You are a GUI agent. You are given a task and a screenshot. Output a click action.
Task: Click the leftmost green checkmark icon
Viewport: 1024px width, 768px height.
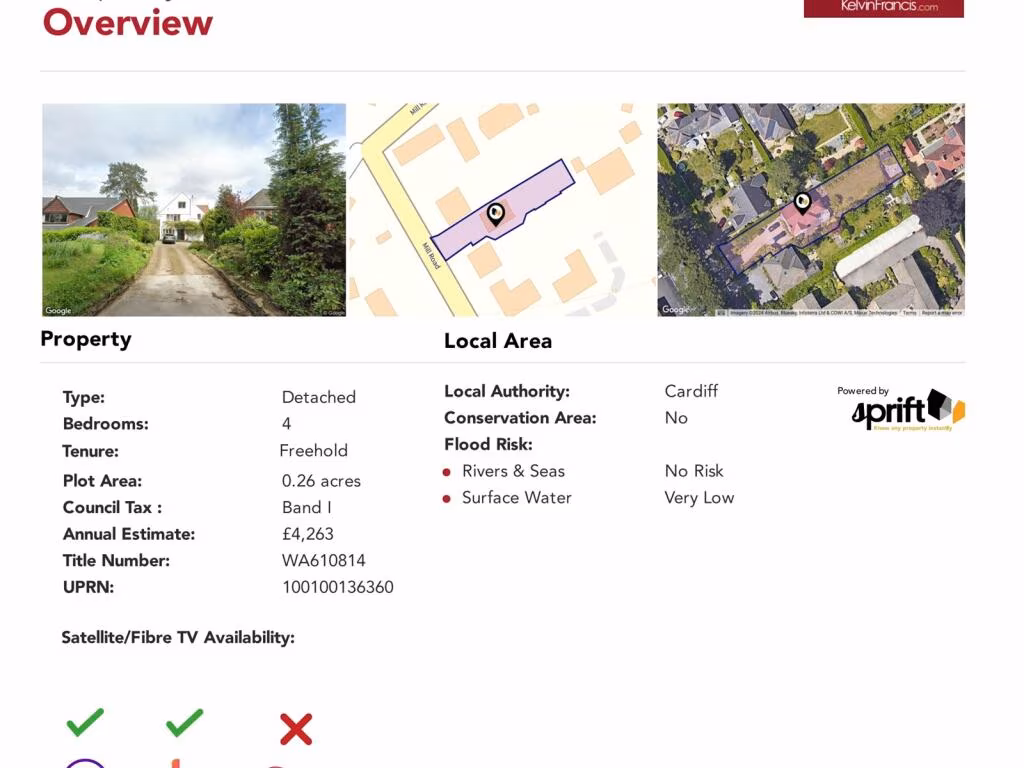[85, 721]
